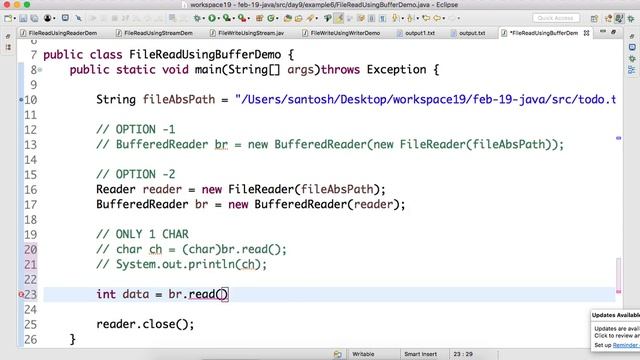Click the black circular profile toolbar icon
Screen dimensions: 640x360
coord(48,18)
